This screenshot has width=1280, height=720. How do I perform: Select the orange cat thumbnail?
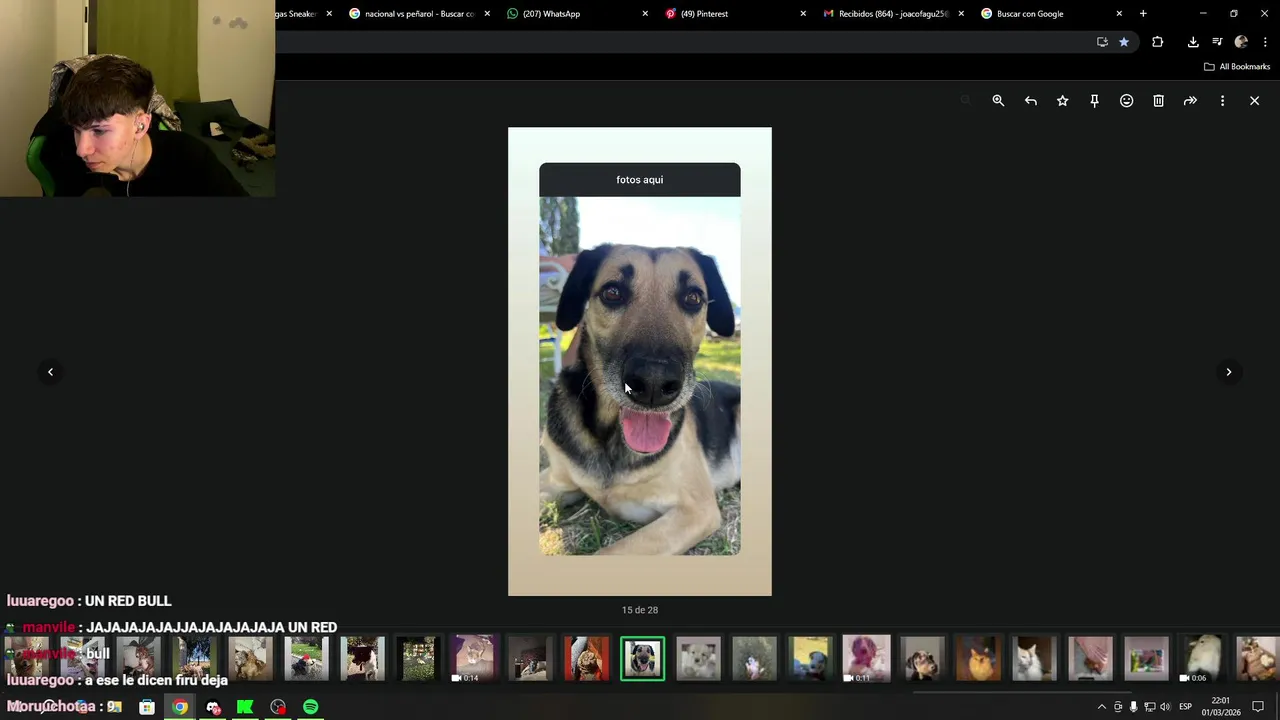click(978, 659)
